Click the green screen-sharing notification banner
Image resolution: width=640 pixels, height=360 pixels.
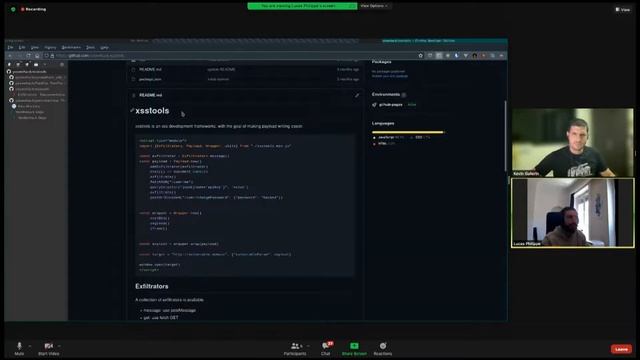[302, 6]
